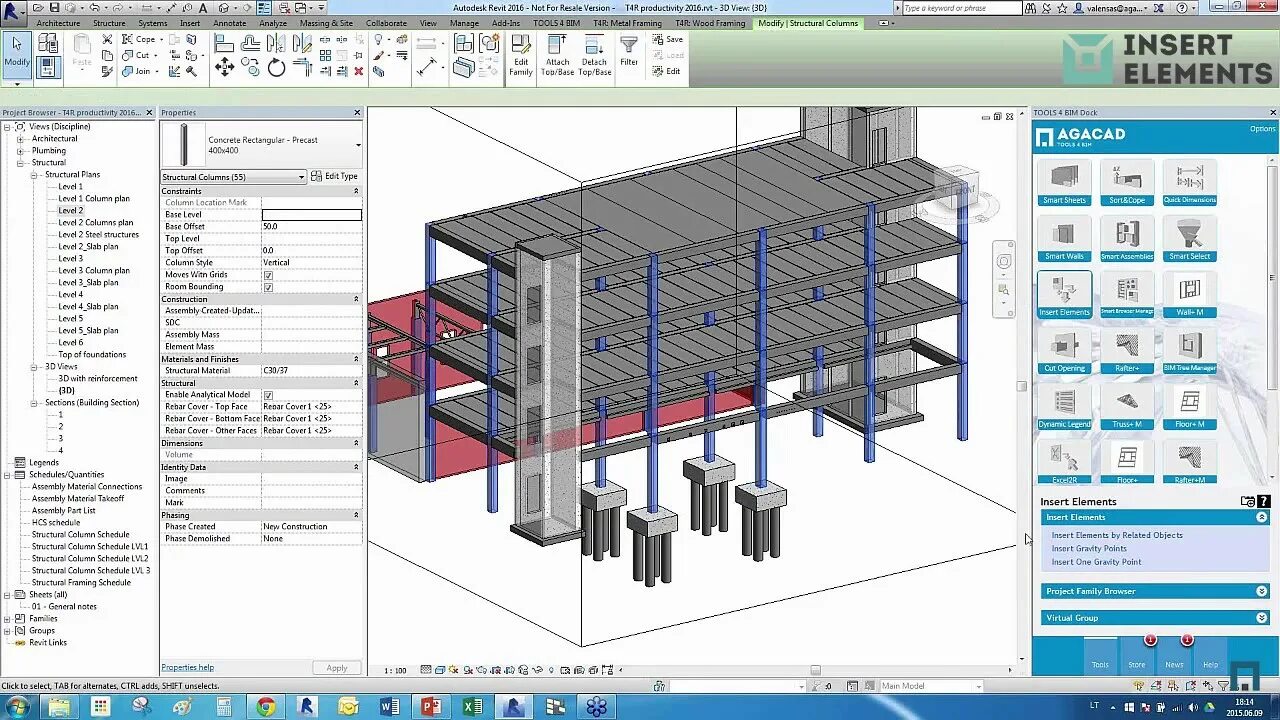
Task: Open the Store tab in dock
Action: tap(1137, 656)
